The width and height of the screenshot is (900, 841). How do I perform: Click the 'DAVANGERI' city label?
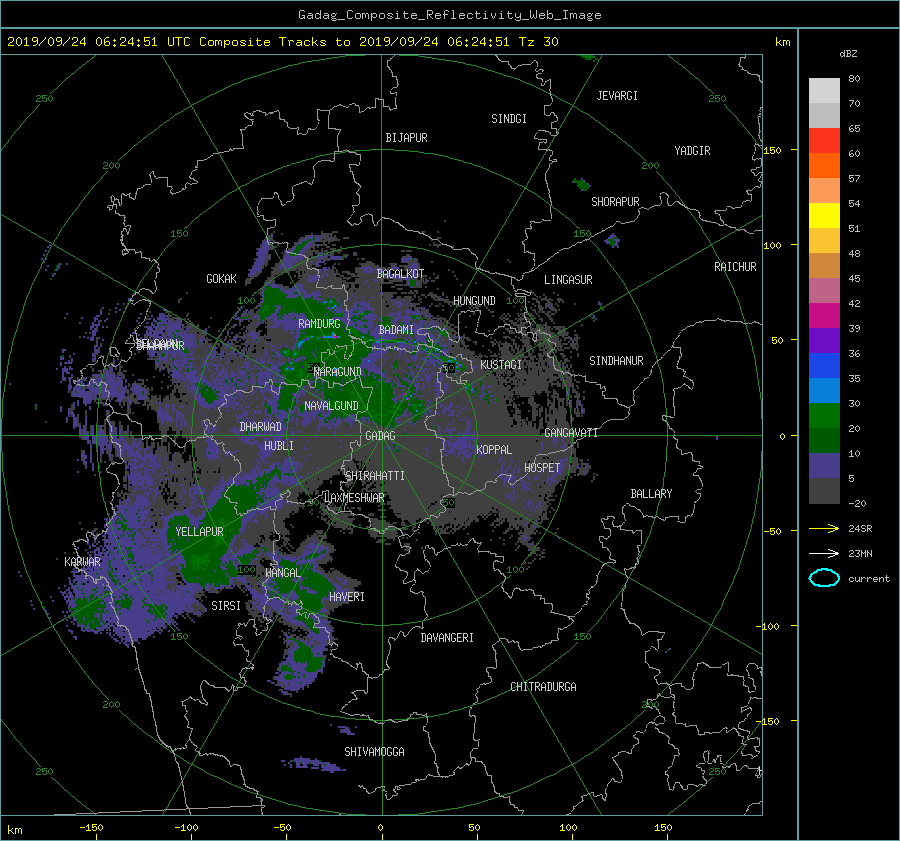pyautogui.click(x=447, y=638)
